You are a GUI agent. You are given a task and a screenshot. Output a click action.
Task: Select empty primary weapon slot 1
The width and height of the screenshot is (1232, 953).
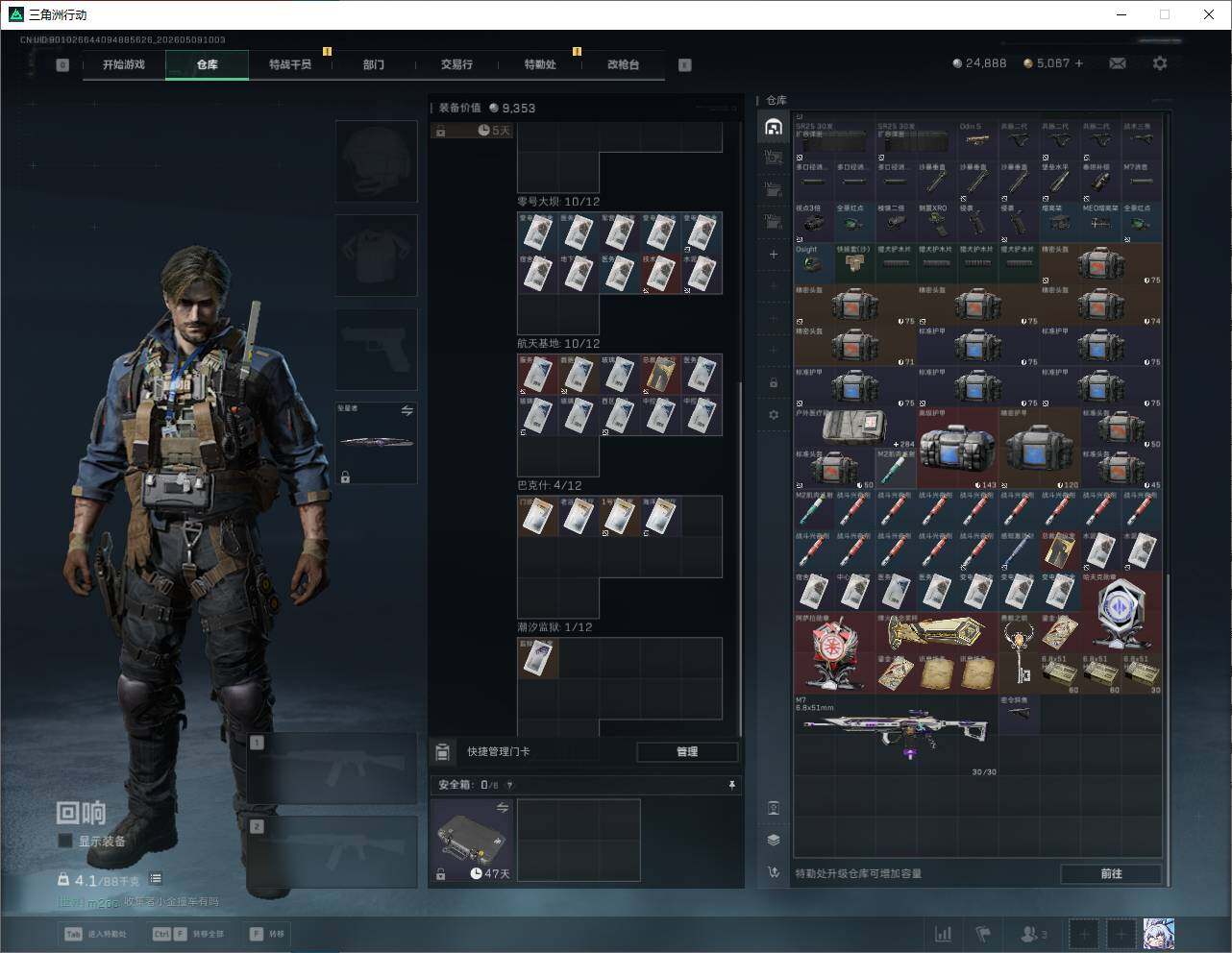[333, 770]
